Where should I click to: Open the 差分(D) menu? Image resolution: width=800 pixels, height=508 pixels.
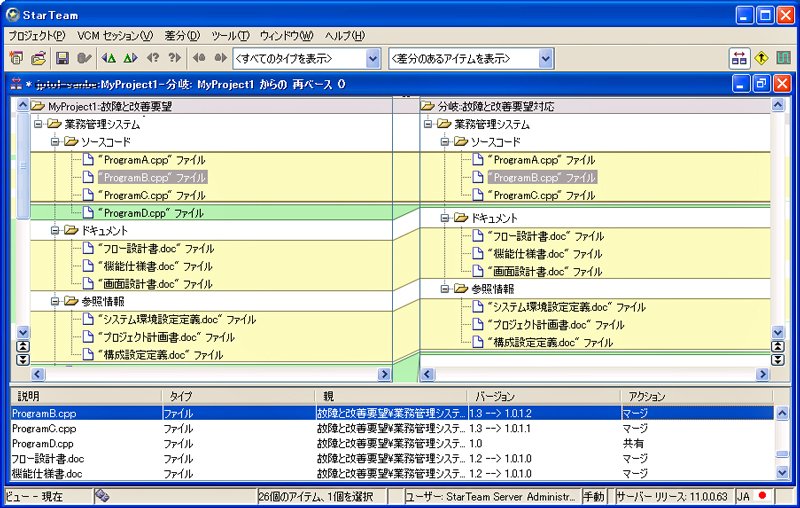pos(182,36)
